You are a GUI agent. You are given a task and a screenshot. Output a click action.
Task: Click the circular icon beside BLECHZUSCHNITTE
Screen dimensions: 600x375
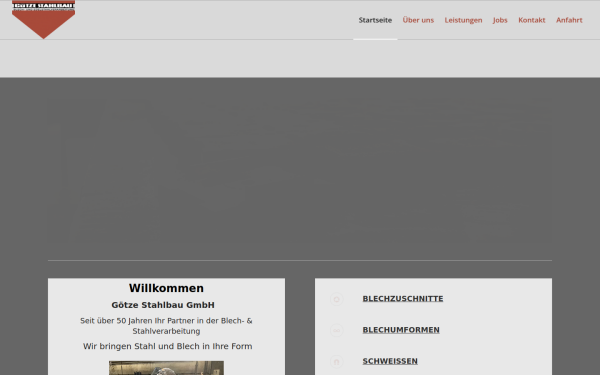[336, 299]
